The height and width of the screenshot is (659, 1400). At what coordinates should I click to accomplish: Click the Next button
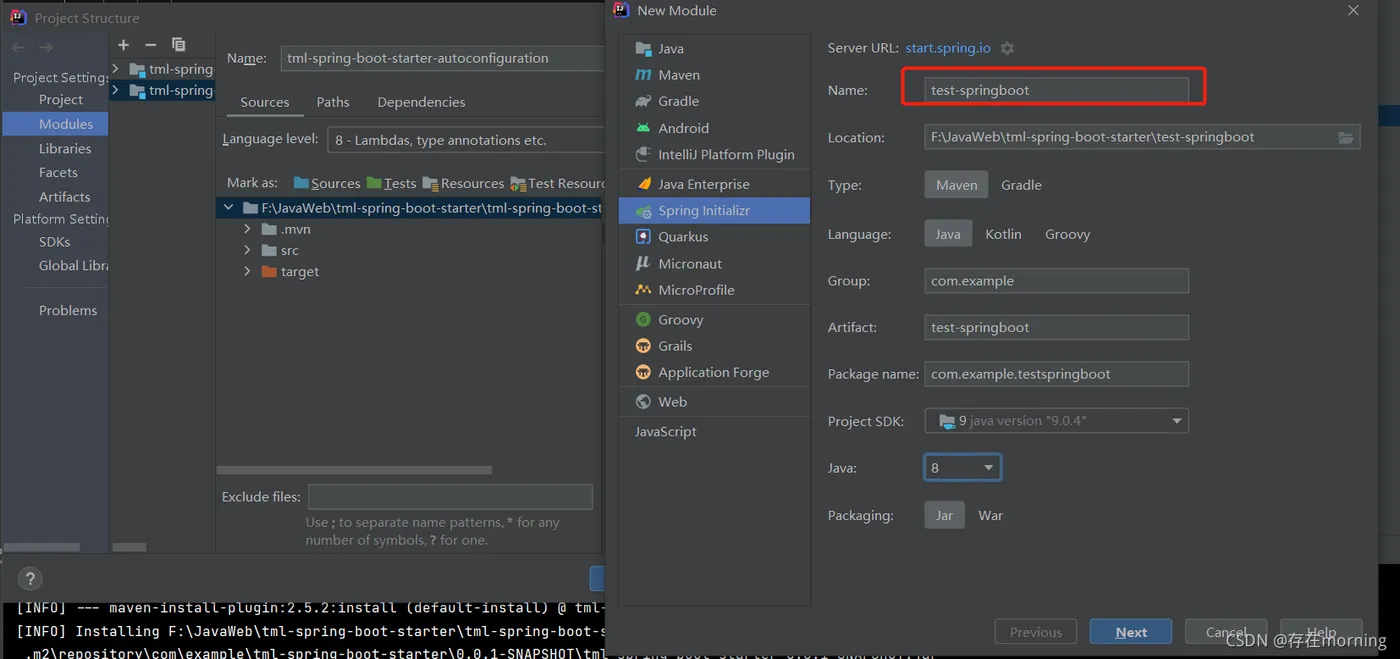point(1131,632)
